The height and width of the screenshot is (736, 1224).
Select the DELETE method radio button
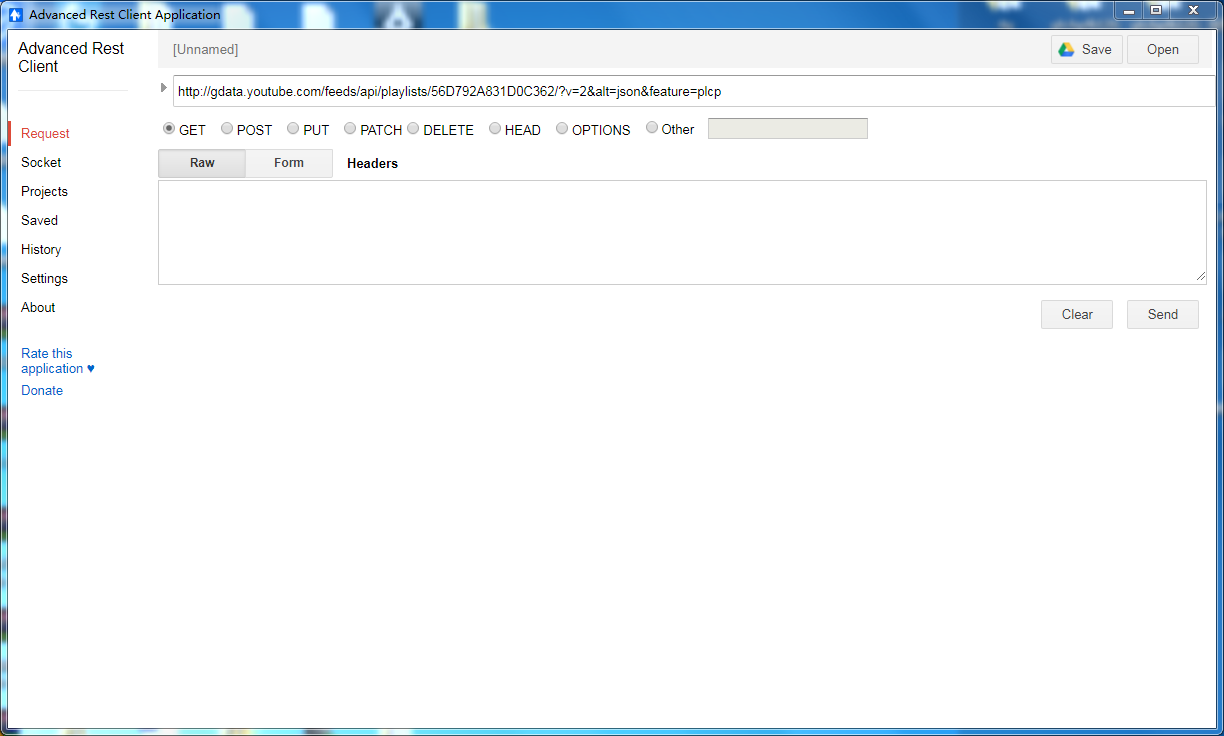(413, 128)
